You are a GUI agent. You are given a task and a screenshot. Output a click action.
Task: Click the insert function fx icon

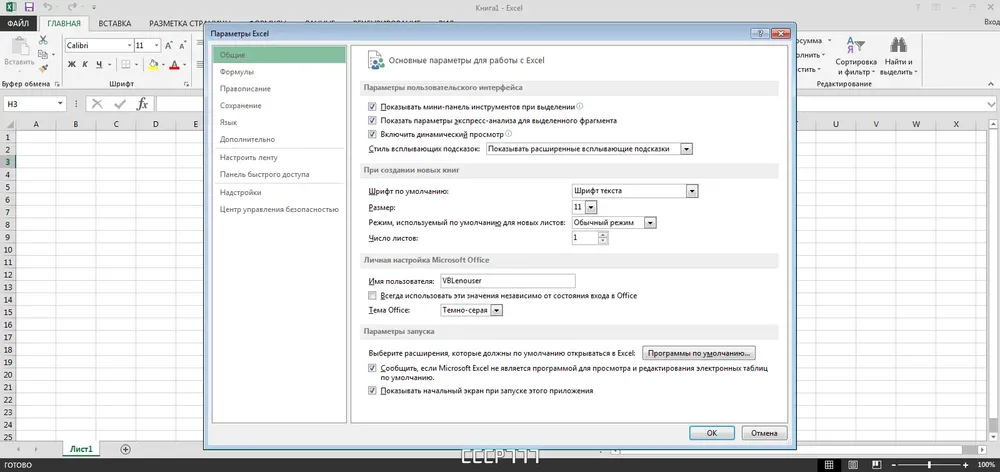(143, 104)
